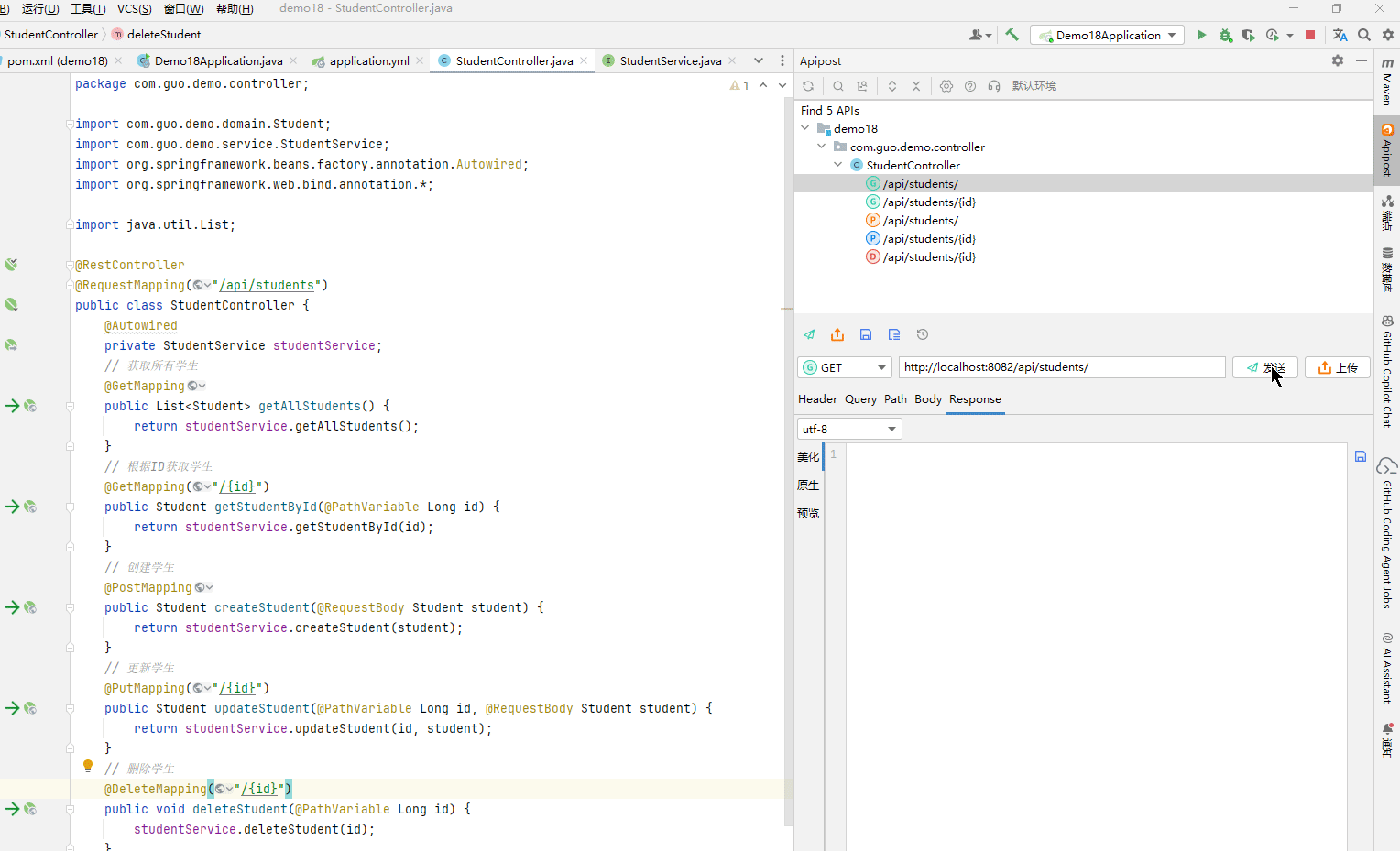Screen dimensions: 1400x851
Task: Open the utf-8 encoding dropdown
Action: coord(849,429)
